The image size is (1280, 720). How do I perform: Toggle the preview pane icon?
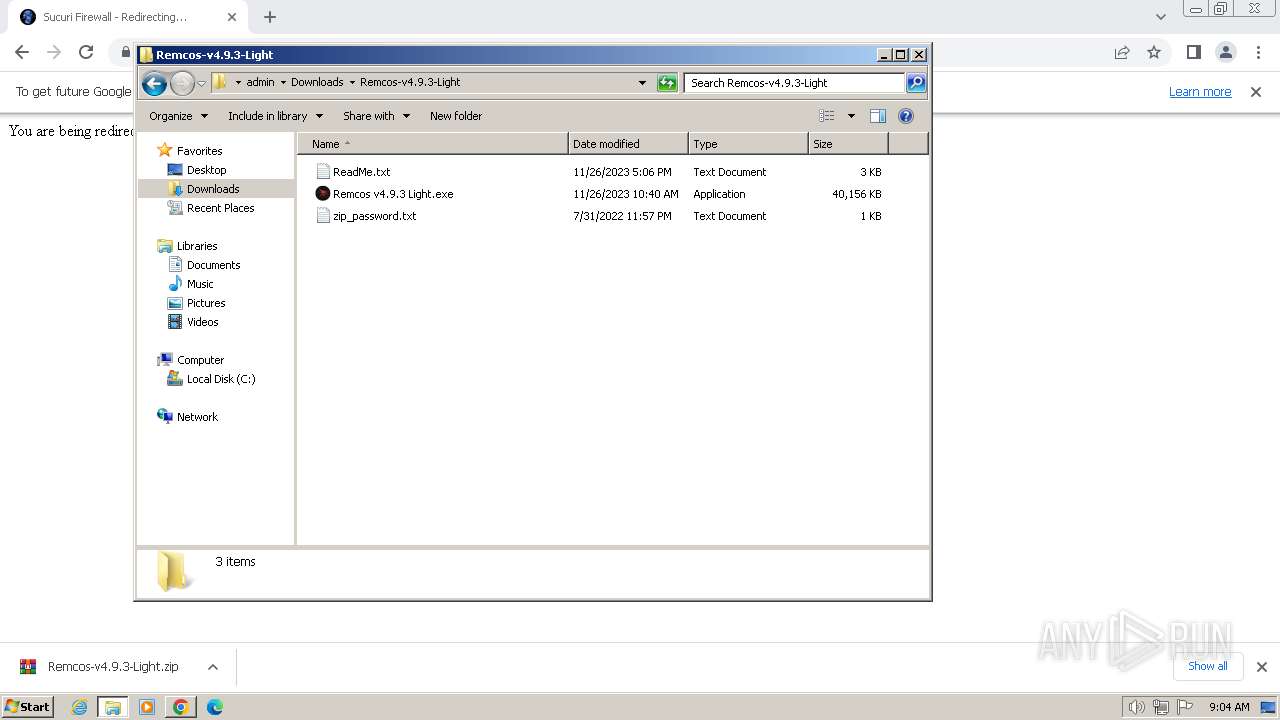tap(878, 116)
